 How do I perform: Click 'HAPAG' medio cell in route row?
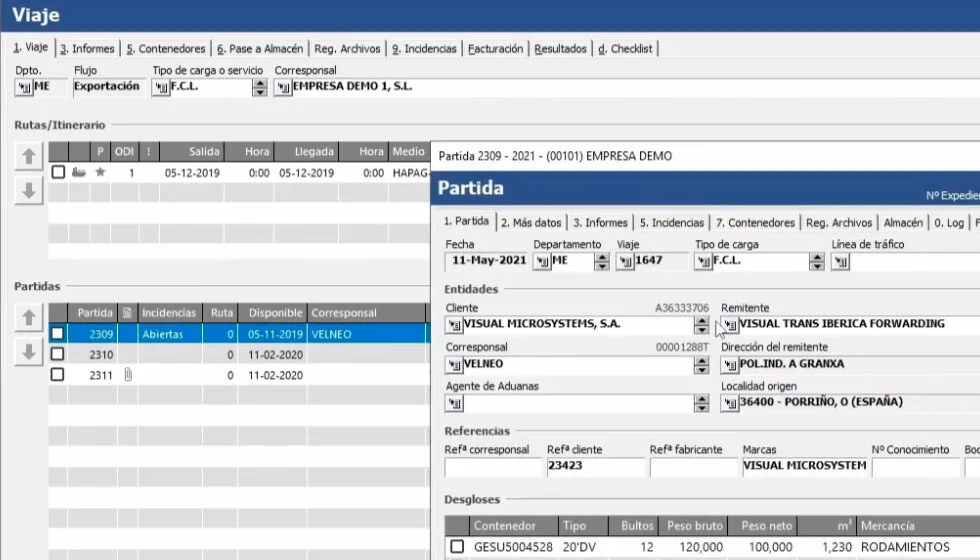pyautogui.click(x=409, y=172)
